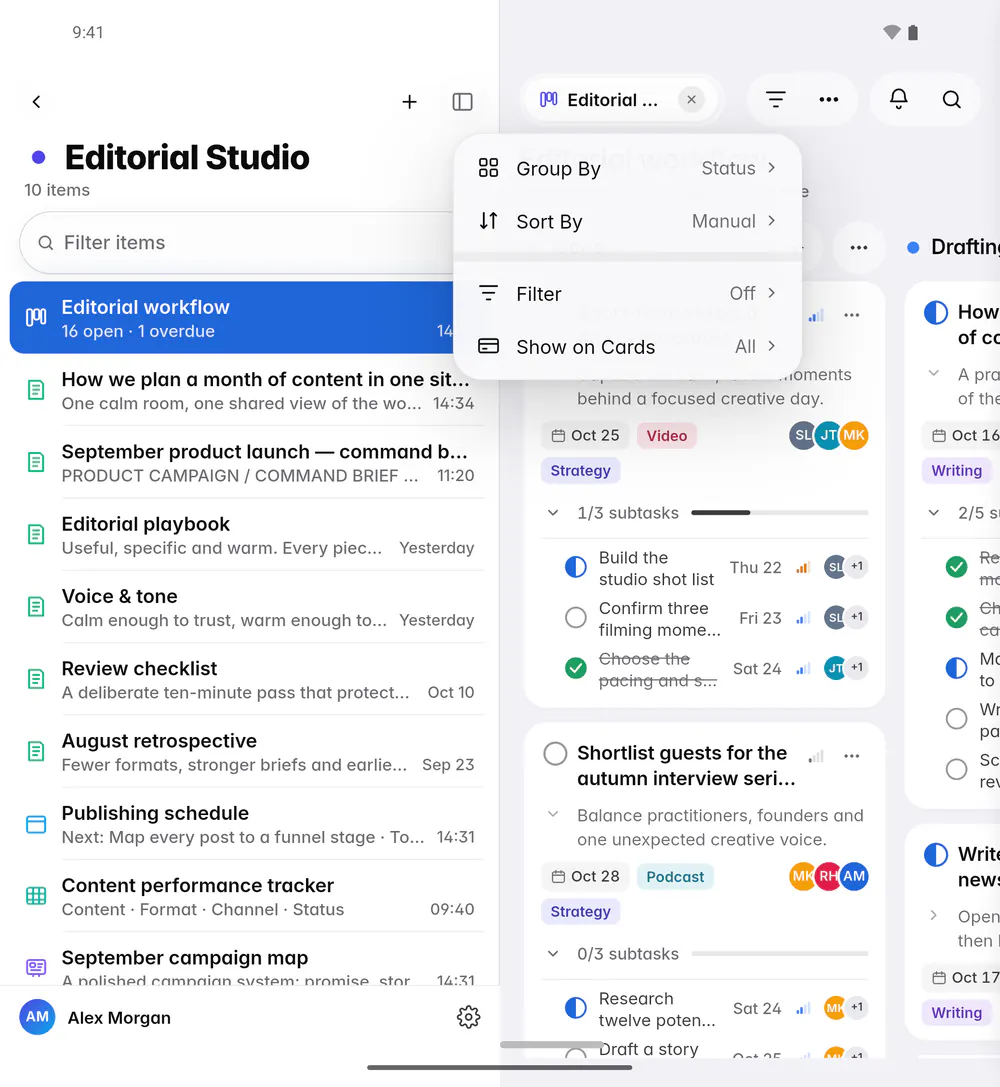Viewport: 1000px width, 1087px height.
Task: Expand description chevron on Write news card
Action: click(x=934, y=915)
